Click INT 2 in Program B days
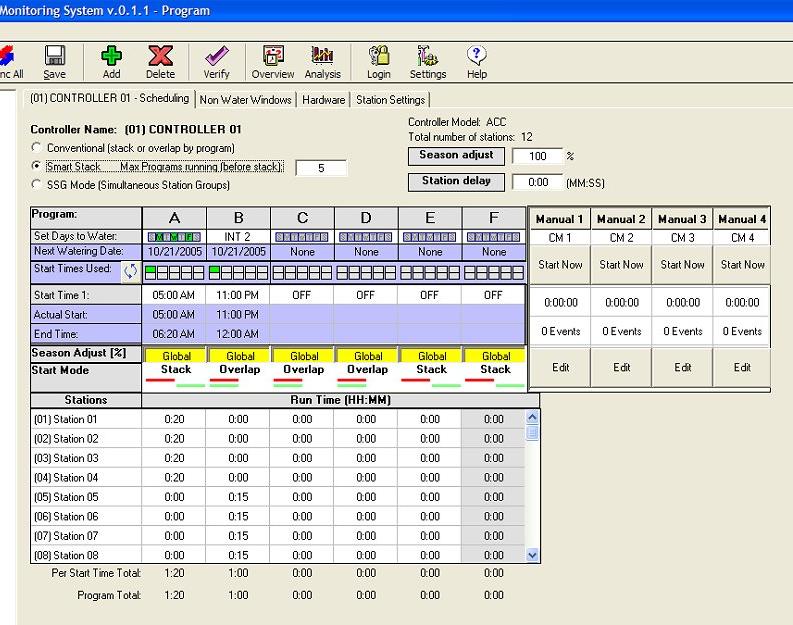This screenshot has height=625, width=793. coord(238,237)
